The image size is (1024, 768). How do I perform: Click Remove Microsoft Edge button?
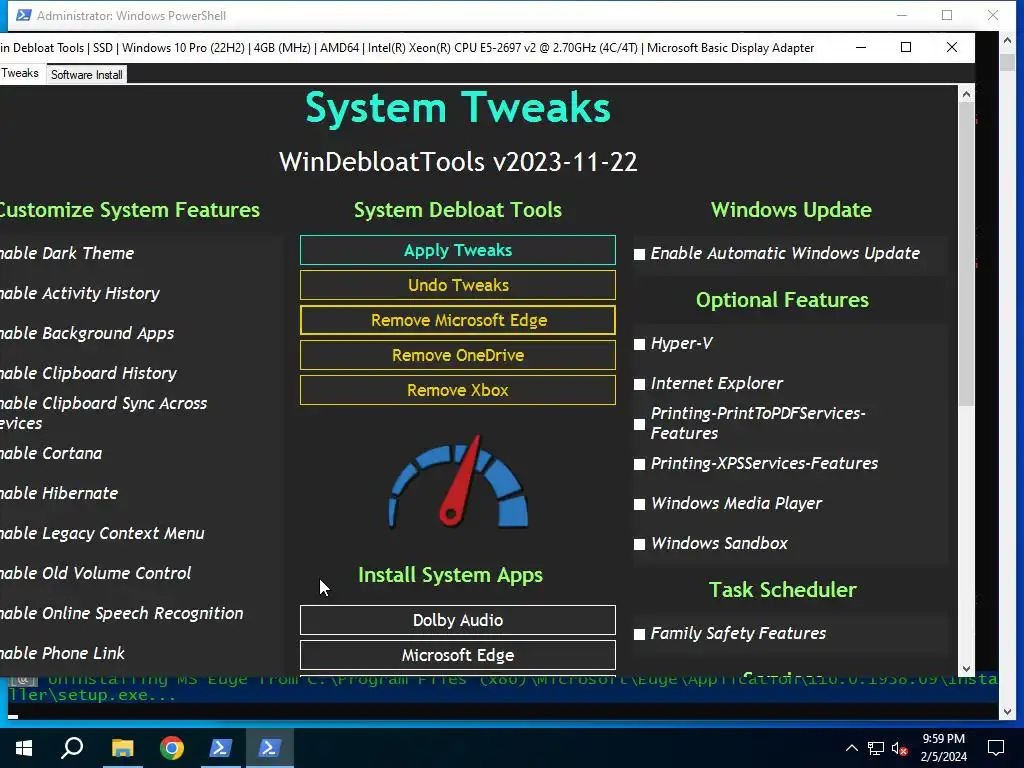point(457,320)
